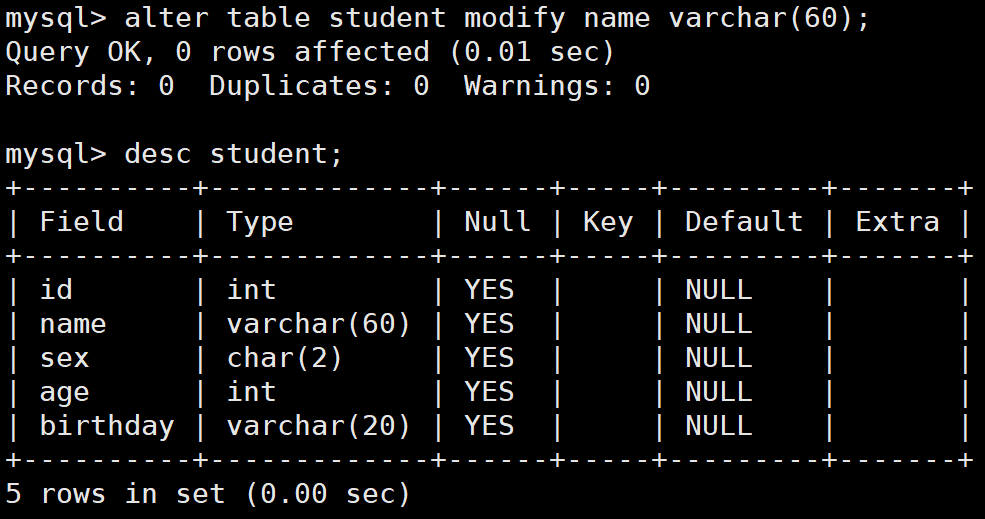Viewport: 985px width, 519px height.
Task: Click the 'id' field cell
Action: [57, 290]
